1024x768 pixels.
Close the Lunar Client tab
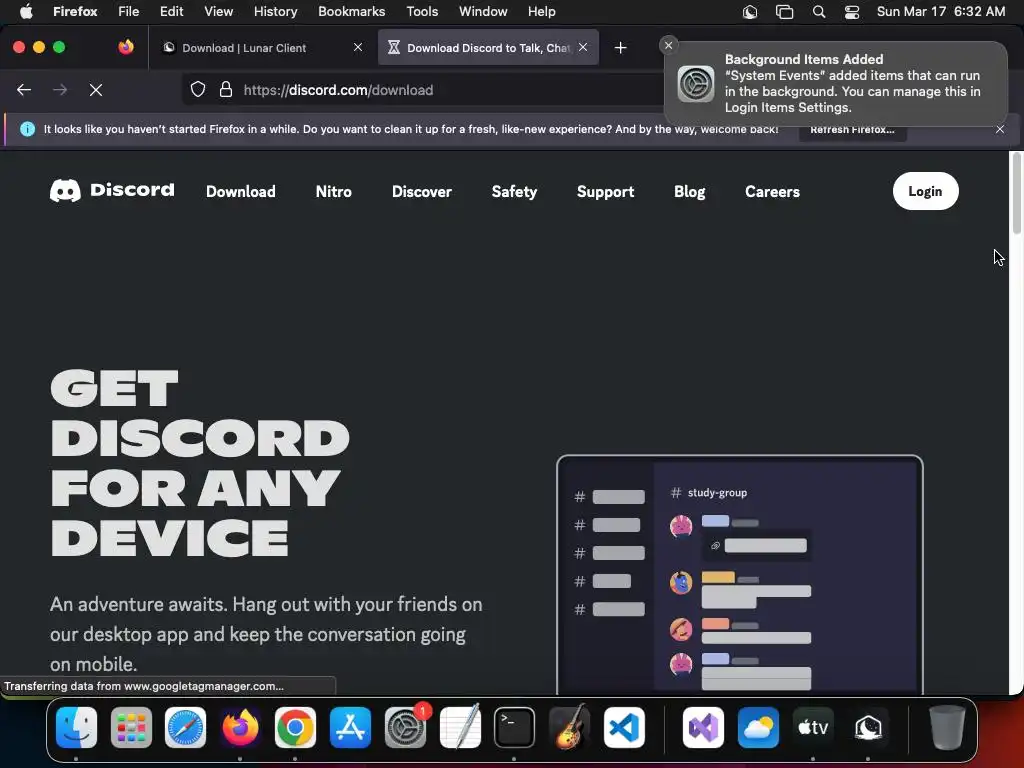(358, 47)
